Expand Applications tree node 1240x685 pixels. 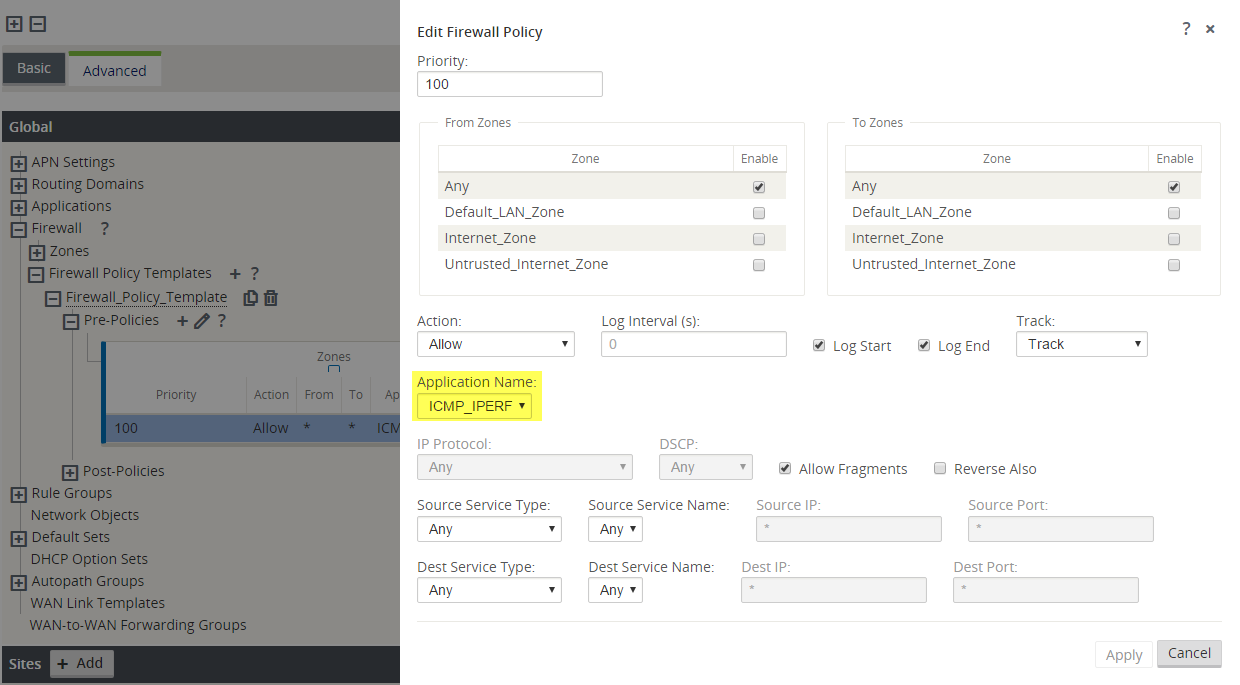point(18,207)
